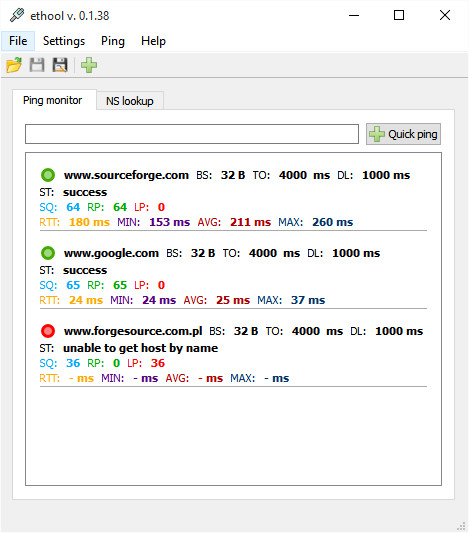Click the MIN value 153 ms
The width and height of the screenshot is (469, 533).
tap(170, 222)
